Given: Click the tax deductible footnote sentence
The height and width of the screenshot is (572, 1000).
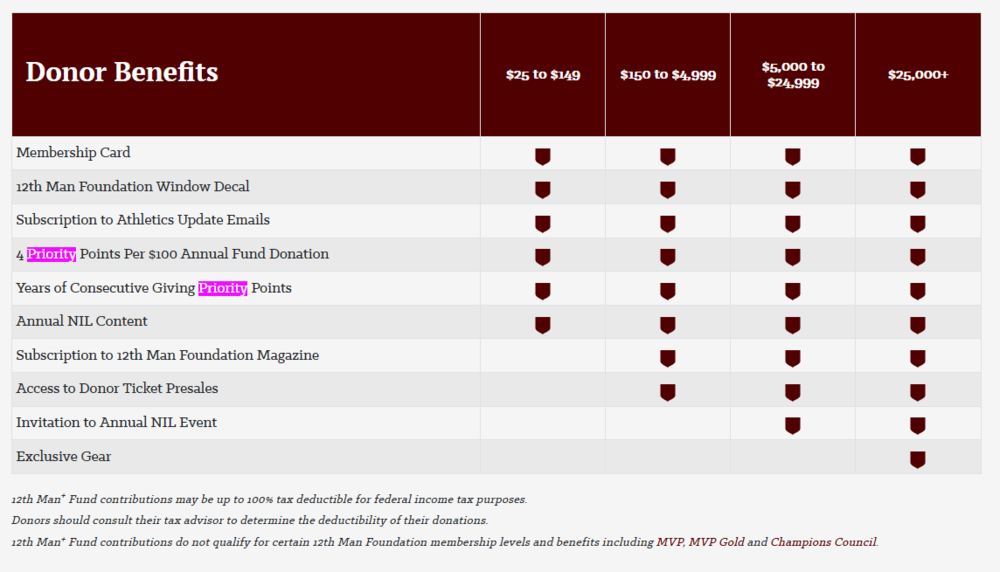Looking at the screenshot, I should (x=269, y=499).
